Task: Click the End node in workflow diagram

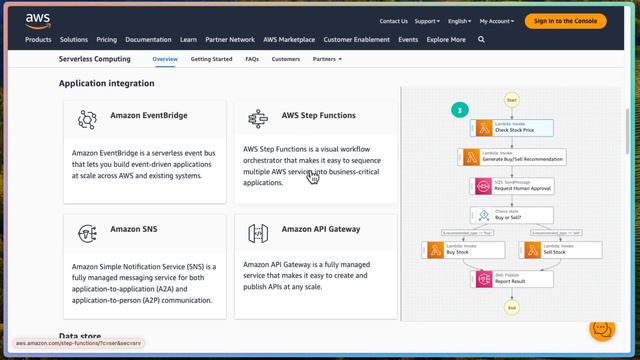Action: (x=511, y=307)
